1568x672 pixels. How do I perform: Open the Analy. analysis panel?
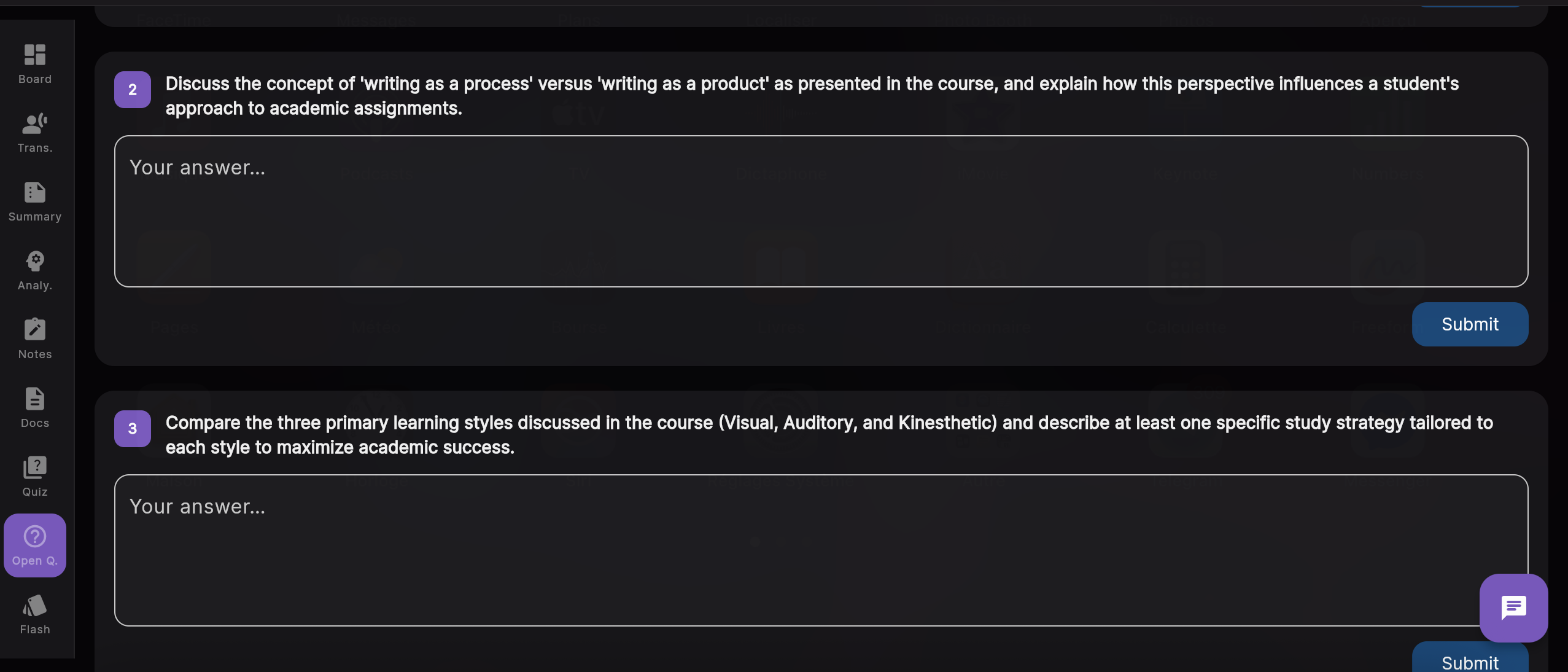tap(35, 269)
